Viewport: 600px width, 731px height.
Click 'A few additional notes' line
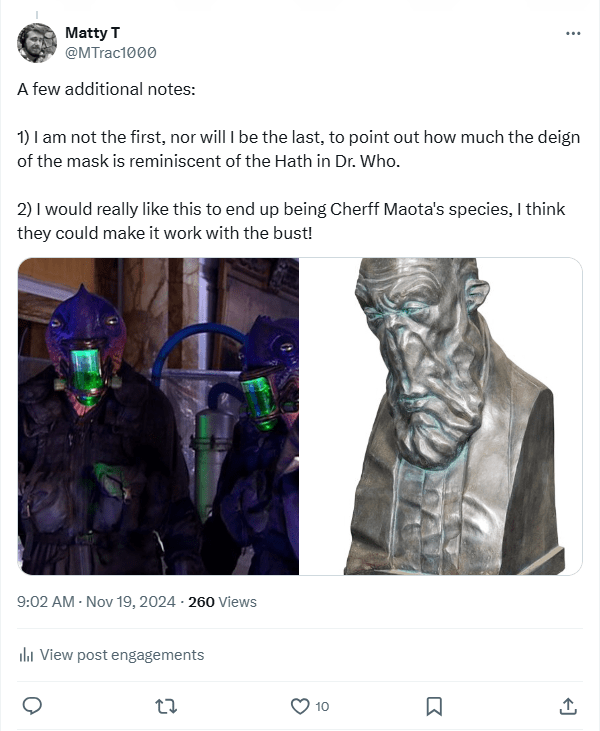click(106, 89)
